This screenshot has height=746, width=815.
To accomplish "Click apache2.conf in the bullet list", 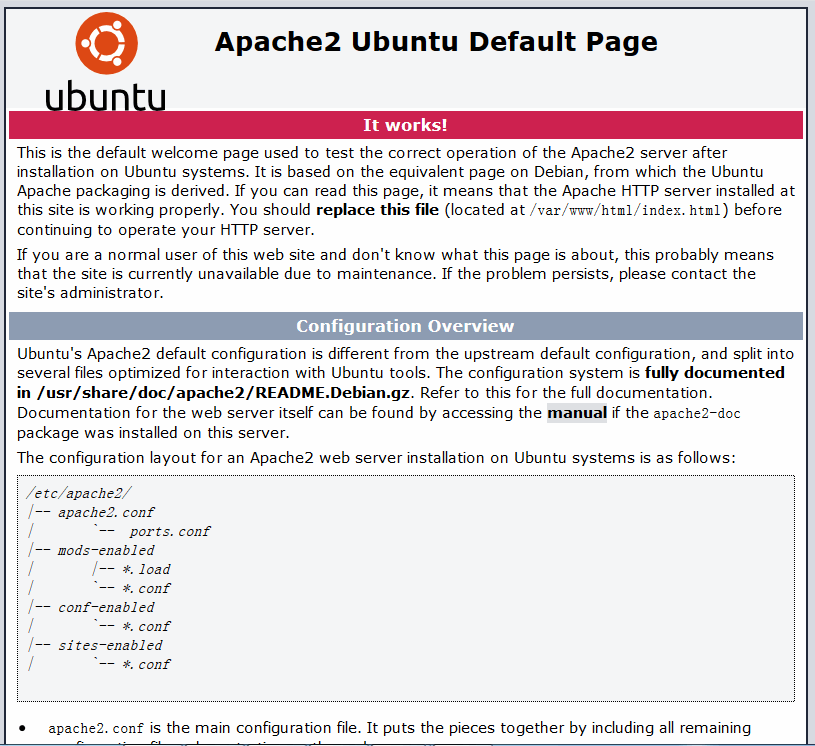I will (96, 729).
